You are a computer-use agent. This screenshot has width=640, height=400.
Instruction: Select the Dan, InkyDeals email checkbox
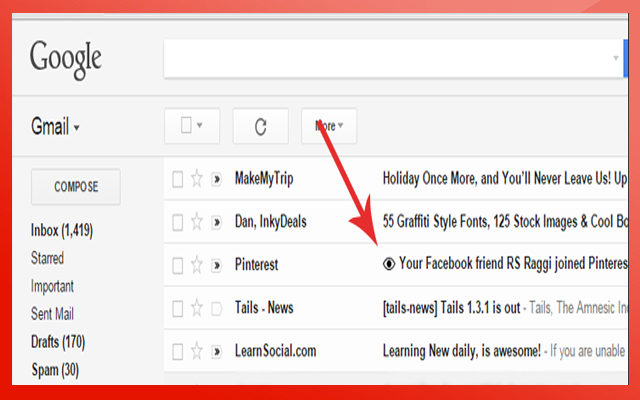178,223
